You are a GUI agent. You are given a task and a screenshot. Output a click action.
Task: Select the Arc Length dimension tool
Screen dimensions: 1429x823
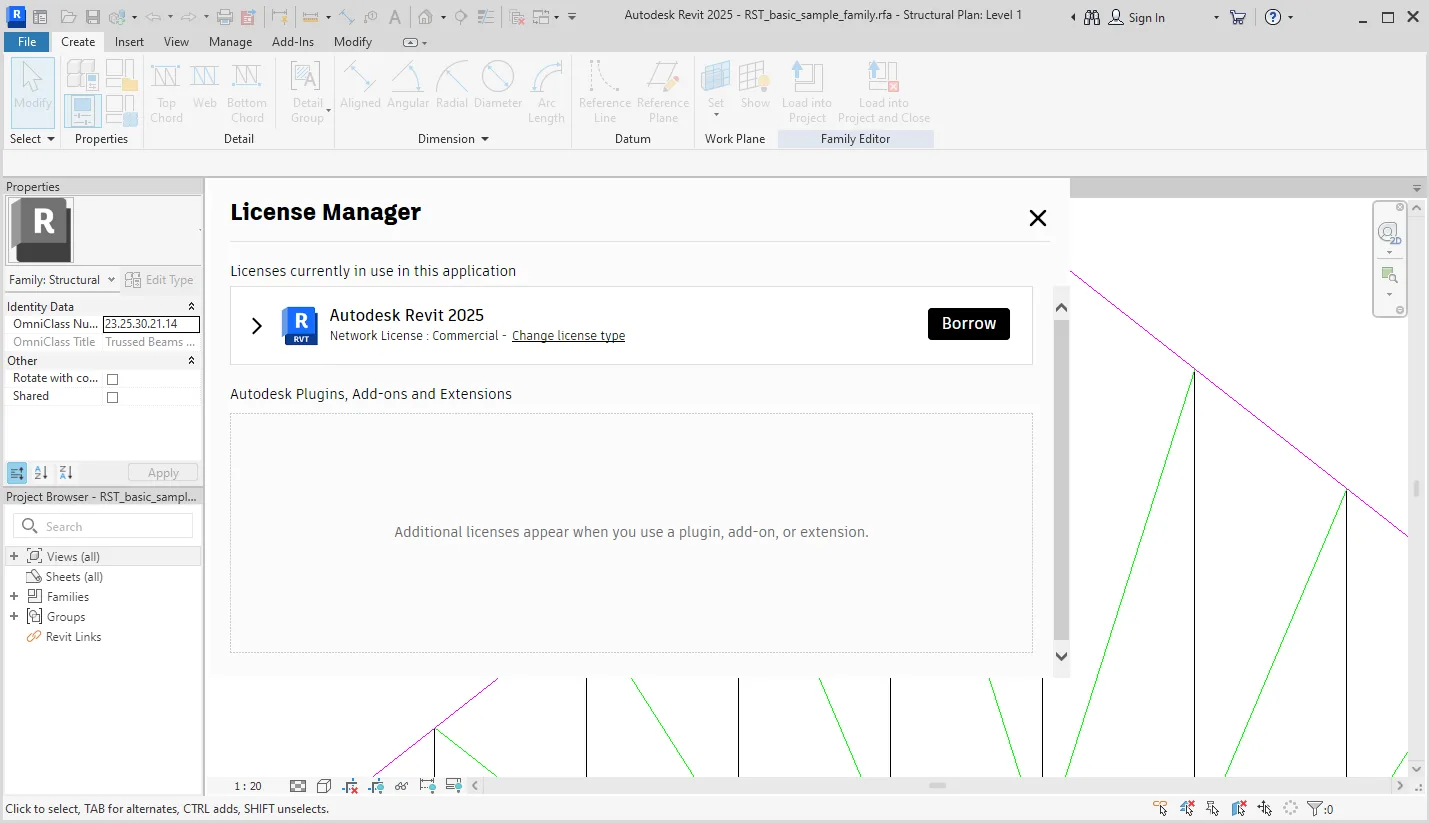546,91
